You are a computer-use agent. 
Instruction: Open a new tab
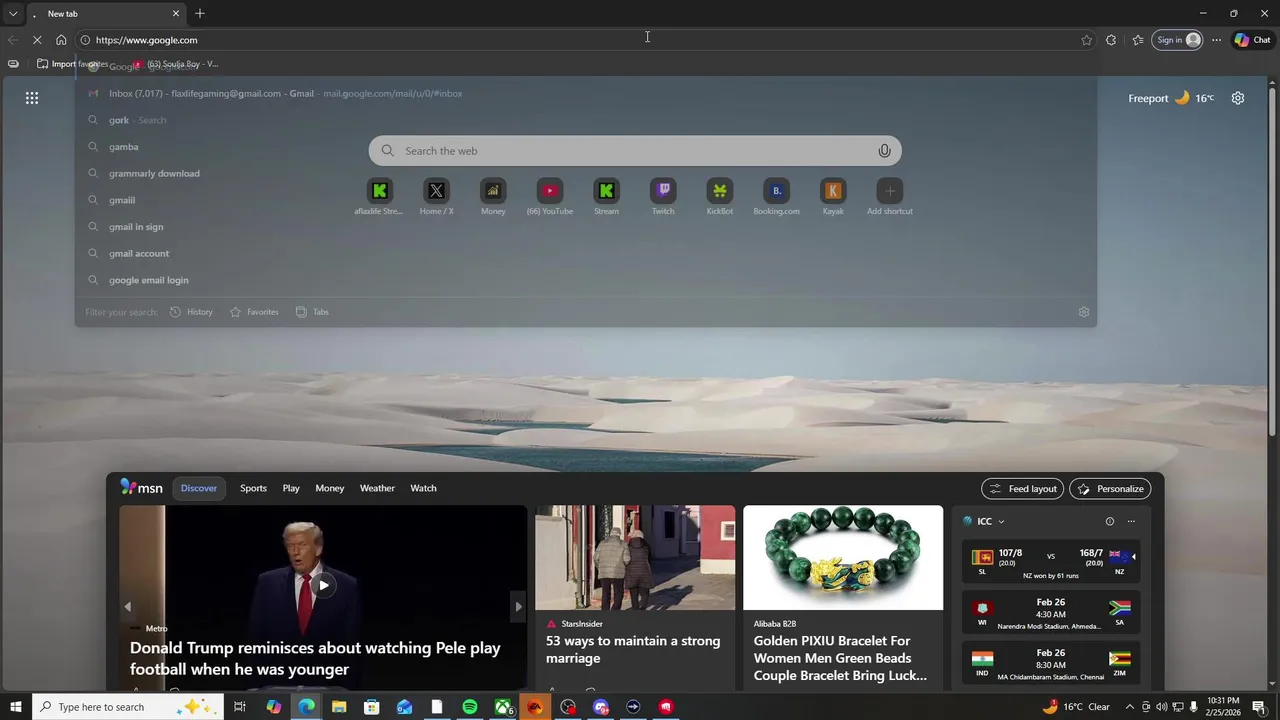(x=200, y=13)
